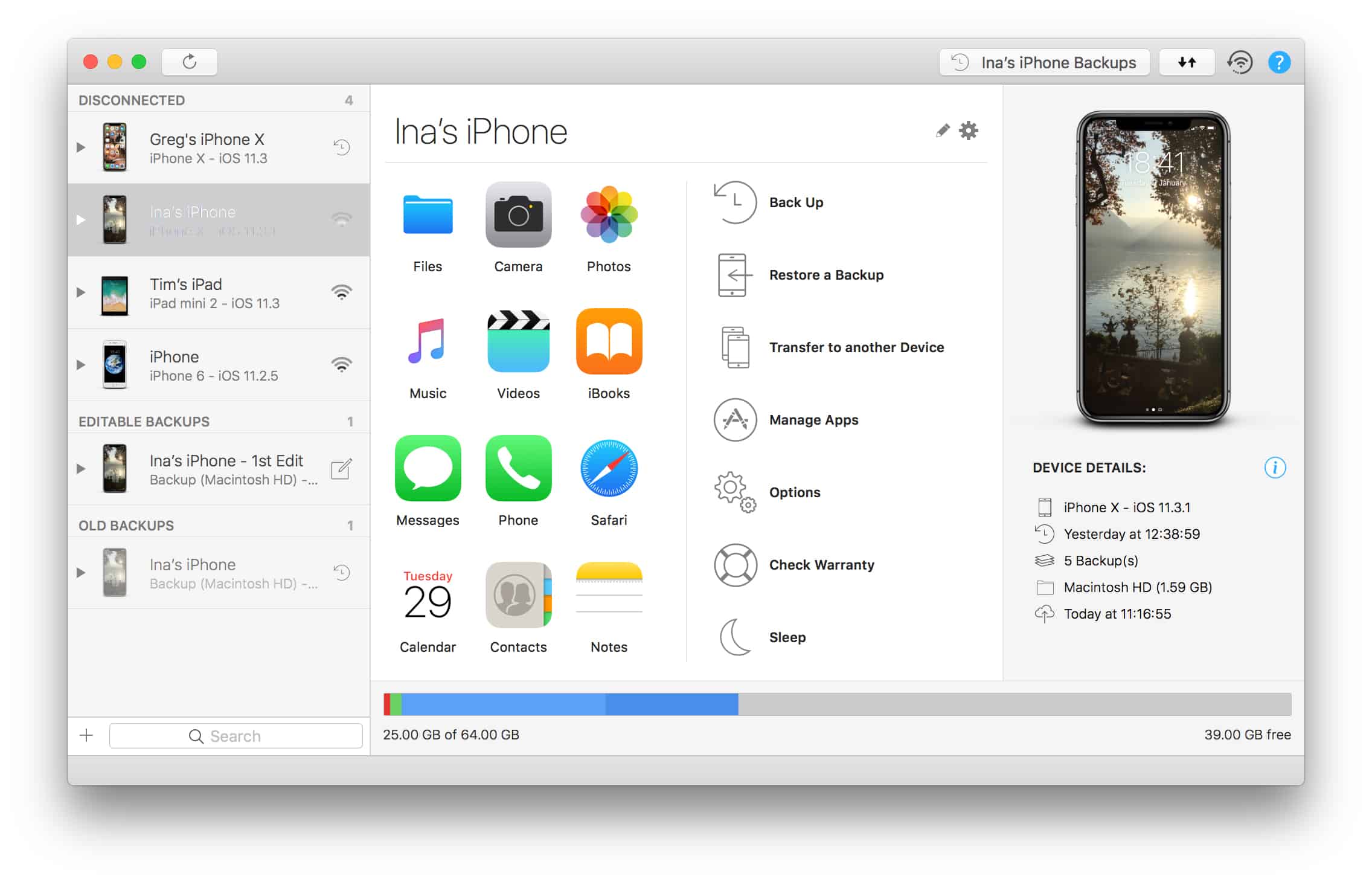Select Tim's iPad in sidebar
The height and width of the screenshot is (882, 1372).
(x=219, y=292)
